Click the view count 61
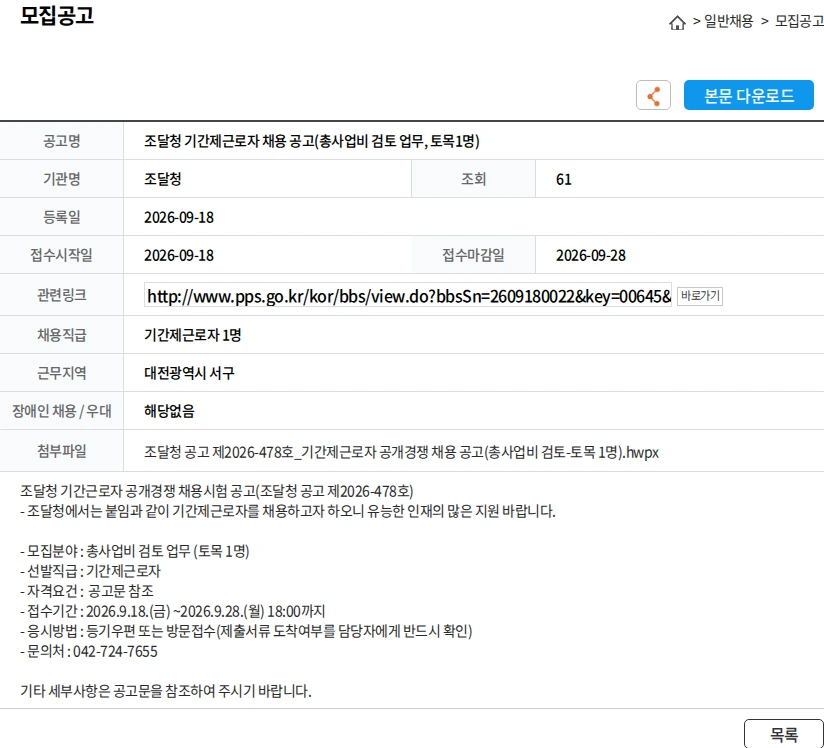824x748 pixels. (563, 180)
